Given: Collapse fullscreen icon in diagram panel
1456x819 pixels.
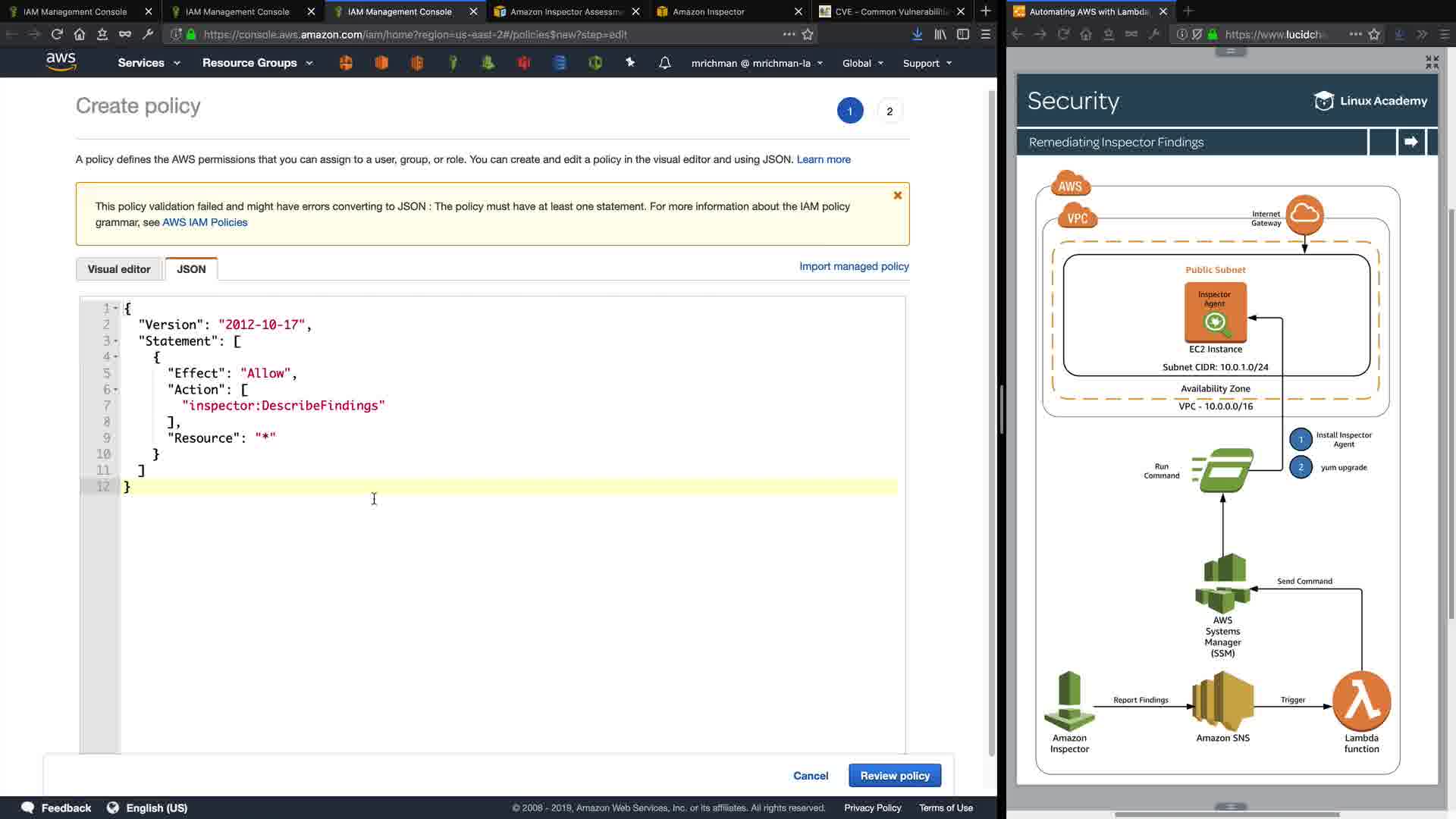Looking at the screenshot, I should coord(1432,62).
